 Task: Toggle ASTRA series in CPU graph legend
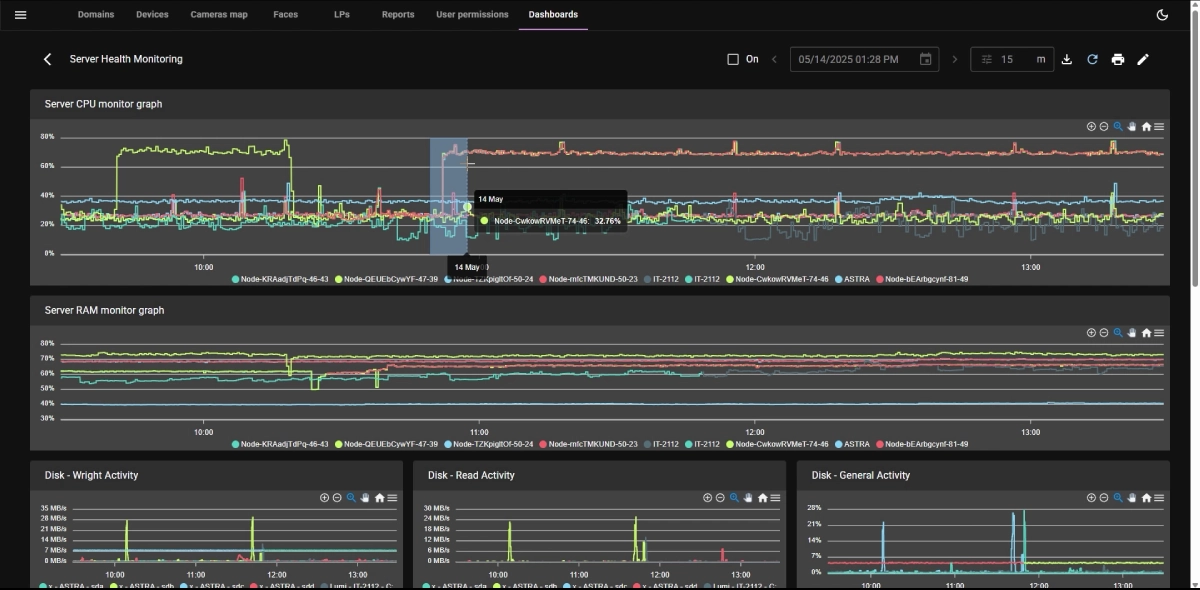coord(856,279)
